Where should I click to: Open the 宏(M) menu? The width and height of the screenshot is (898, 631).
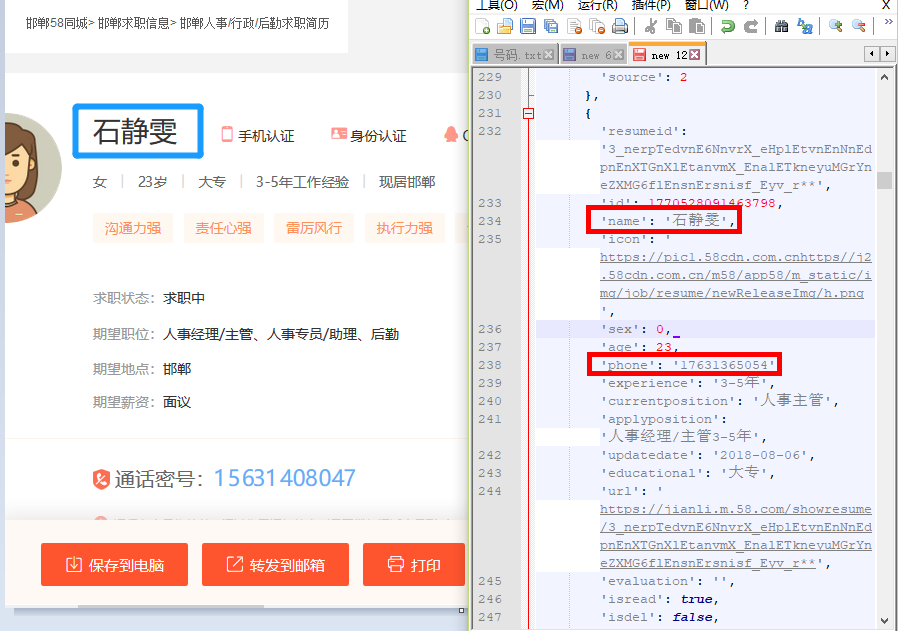[548, 5]
